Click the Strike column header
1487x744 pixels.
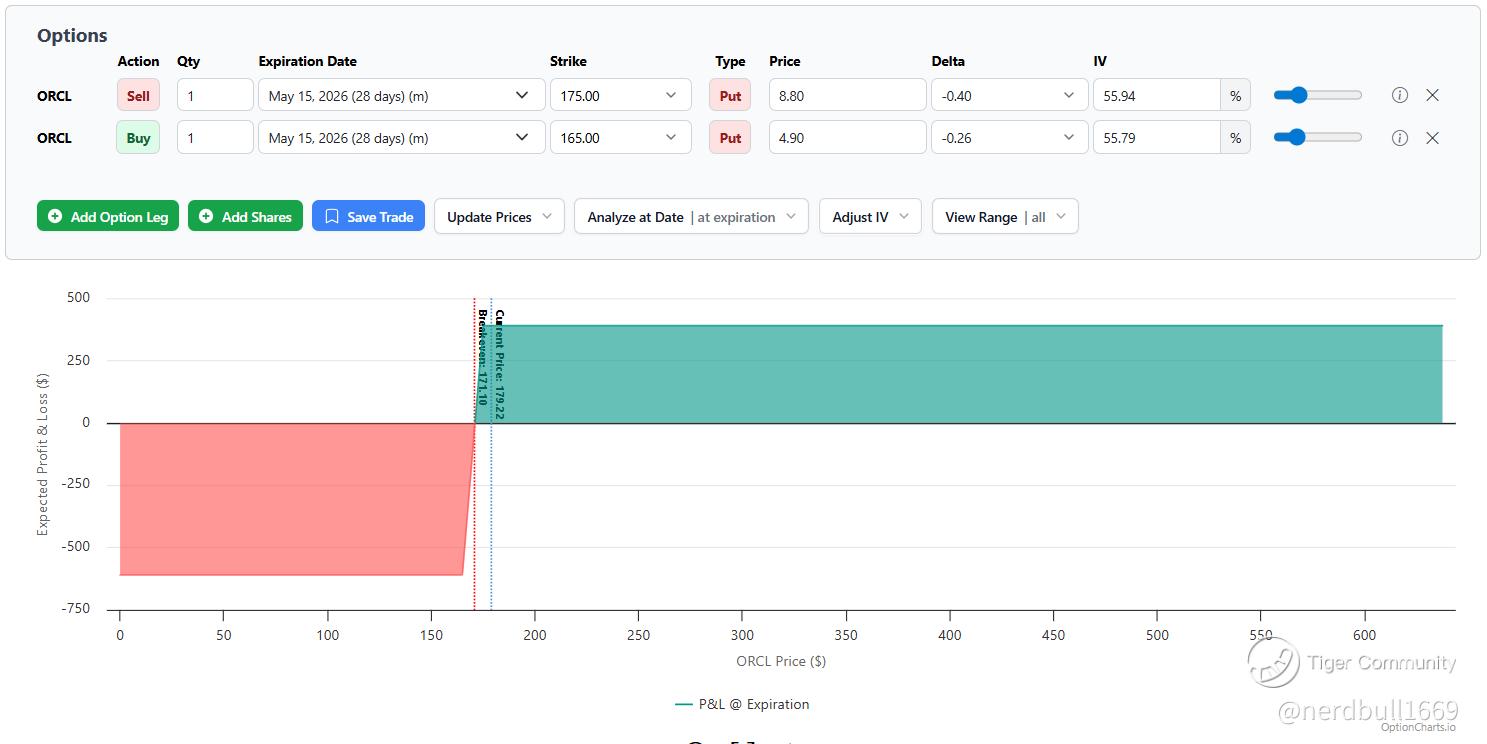point(569,61)
